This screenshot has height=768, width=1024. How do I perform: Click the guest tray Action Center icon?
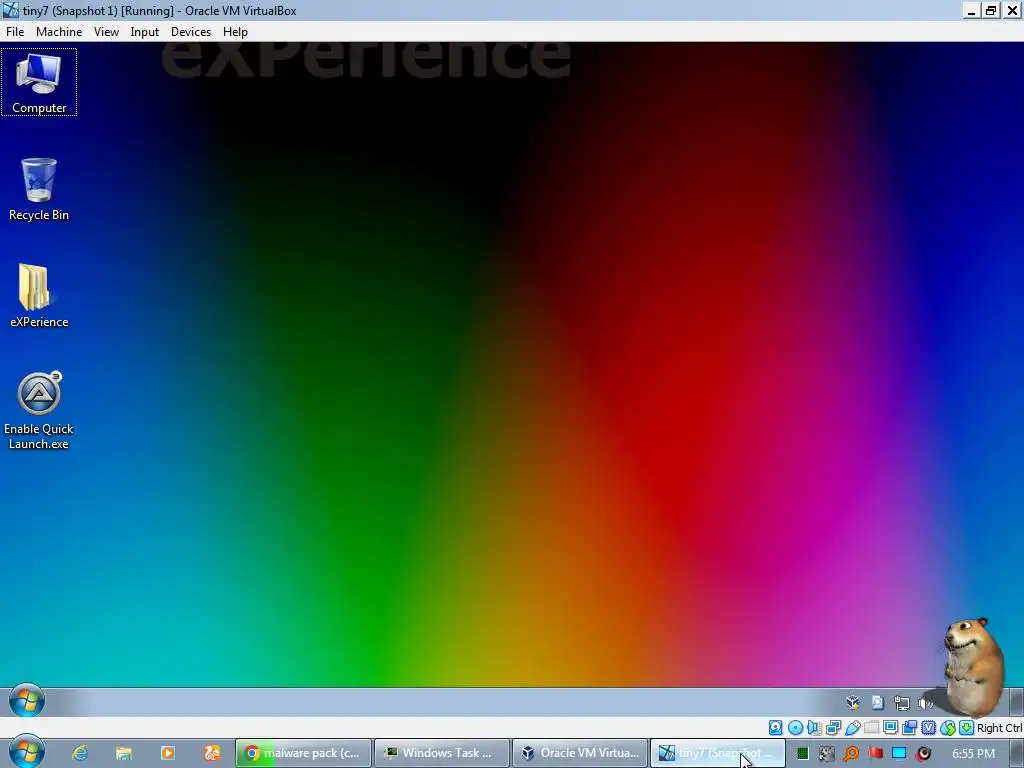pos(878,703)
